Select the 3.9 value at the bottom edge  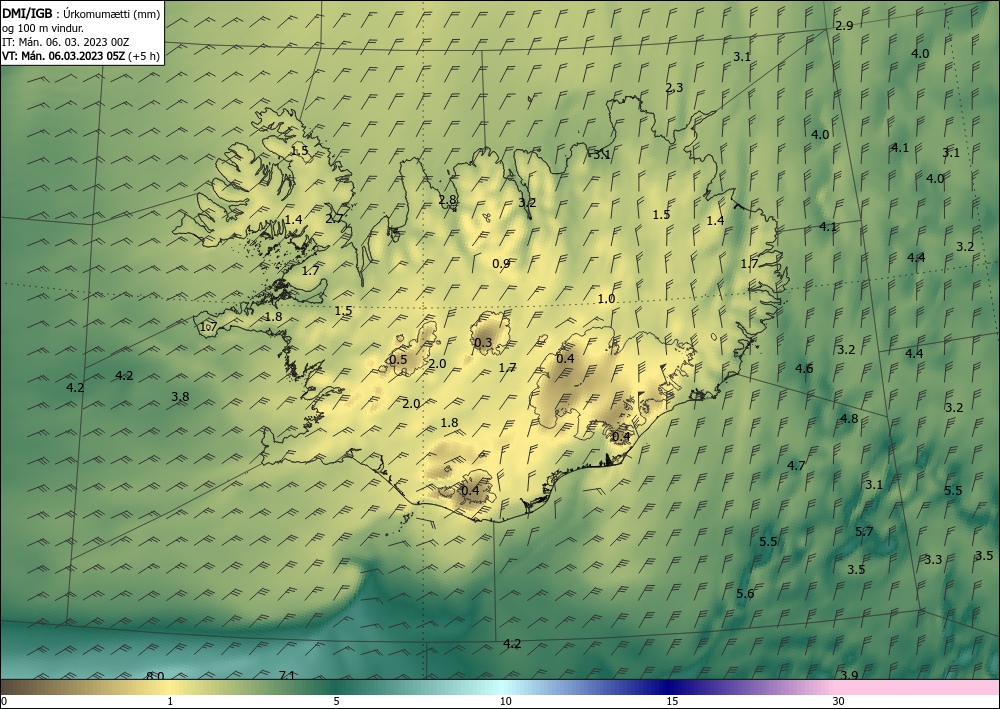click(849, 675)
